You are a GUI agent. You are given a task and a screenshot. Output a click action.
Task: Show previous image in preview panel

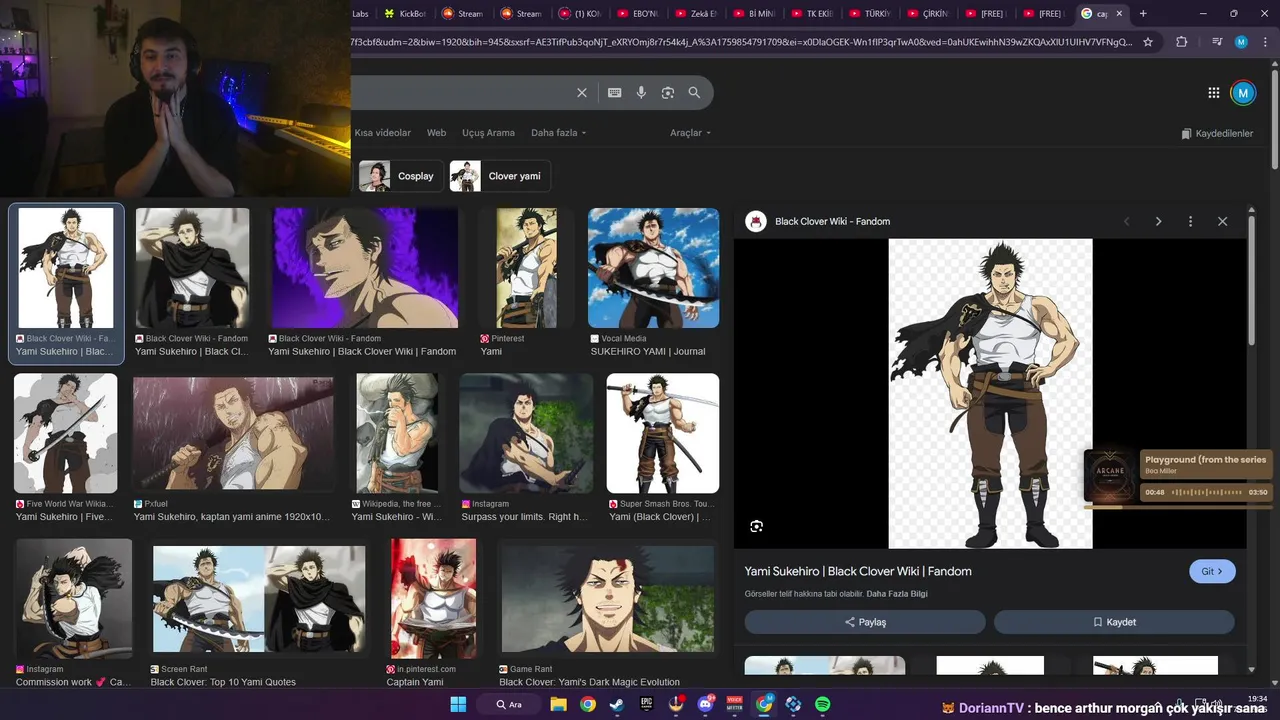(x=1126, y=221)
